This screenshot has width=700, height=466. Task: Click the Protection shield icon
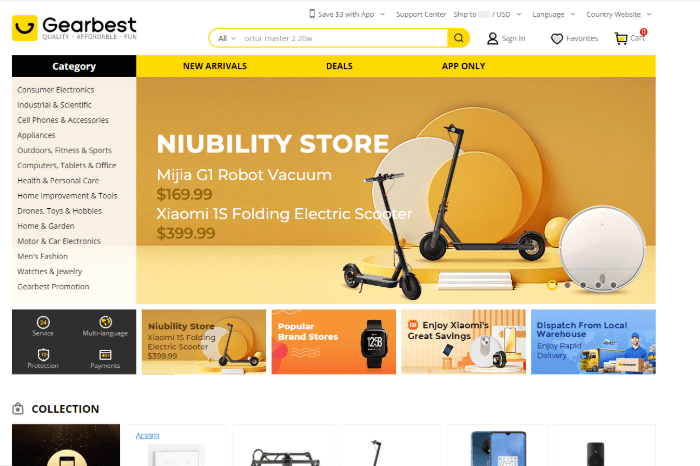tap(43, 355)
